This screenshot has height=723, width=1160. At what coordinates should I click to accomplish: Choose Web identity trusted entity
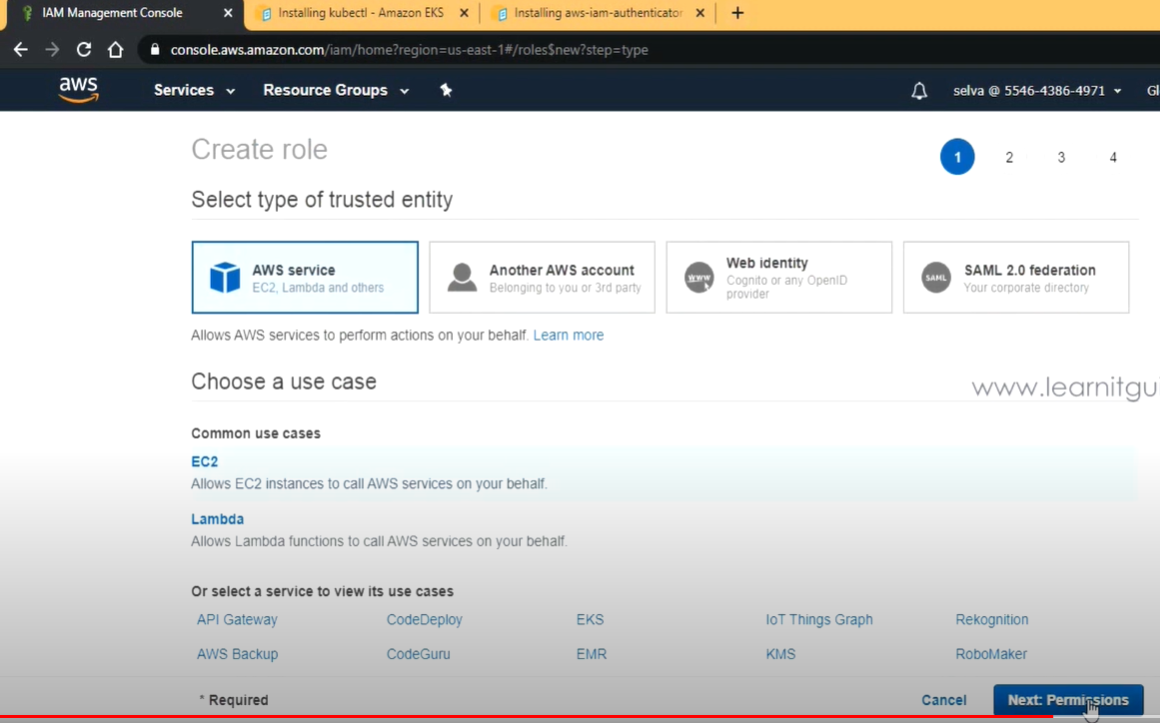coord(779,278)
